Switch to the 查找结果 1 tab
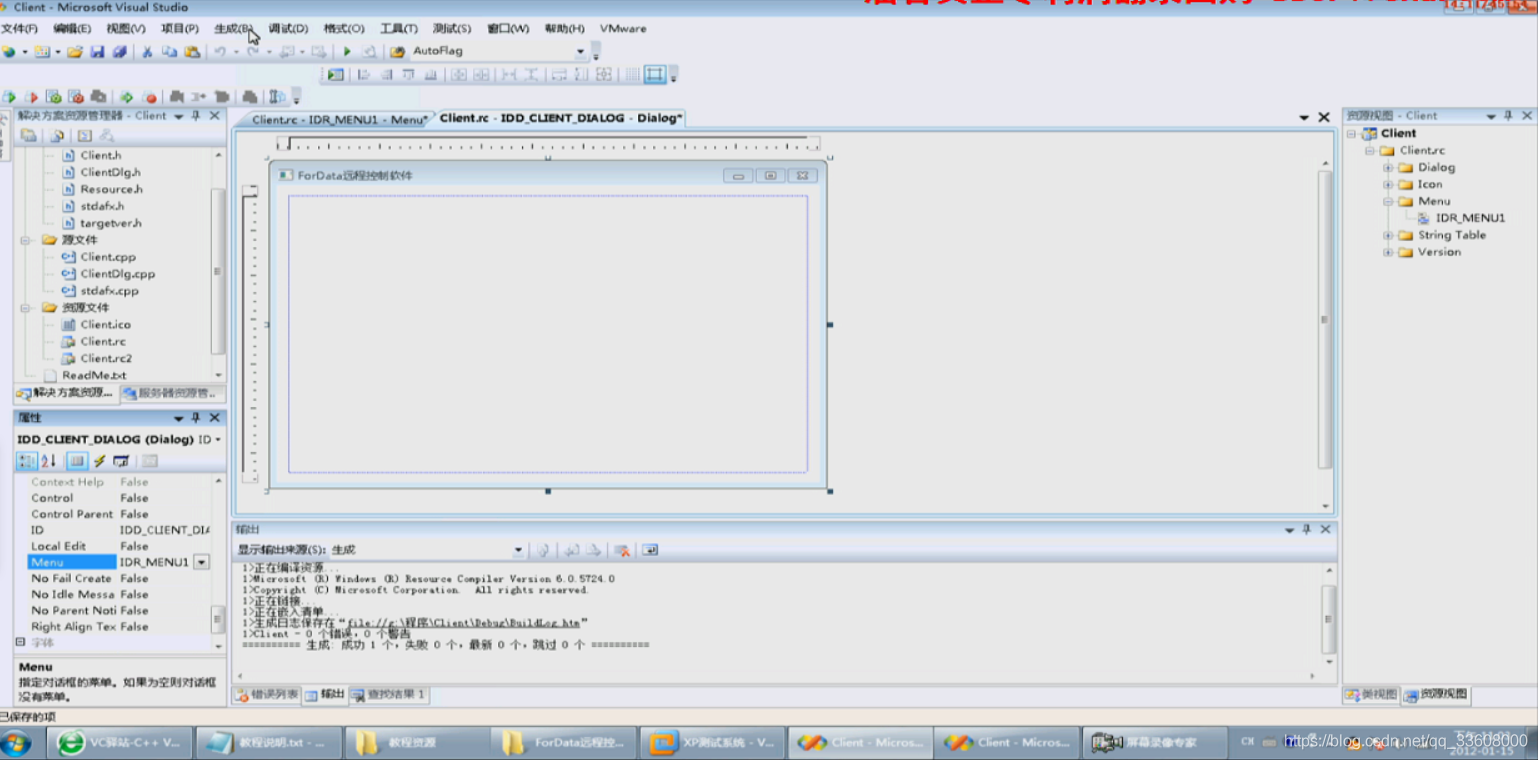1538x760 pixels. pyautogui.click(x=389, y=694)
